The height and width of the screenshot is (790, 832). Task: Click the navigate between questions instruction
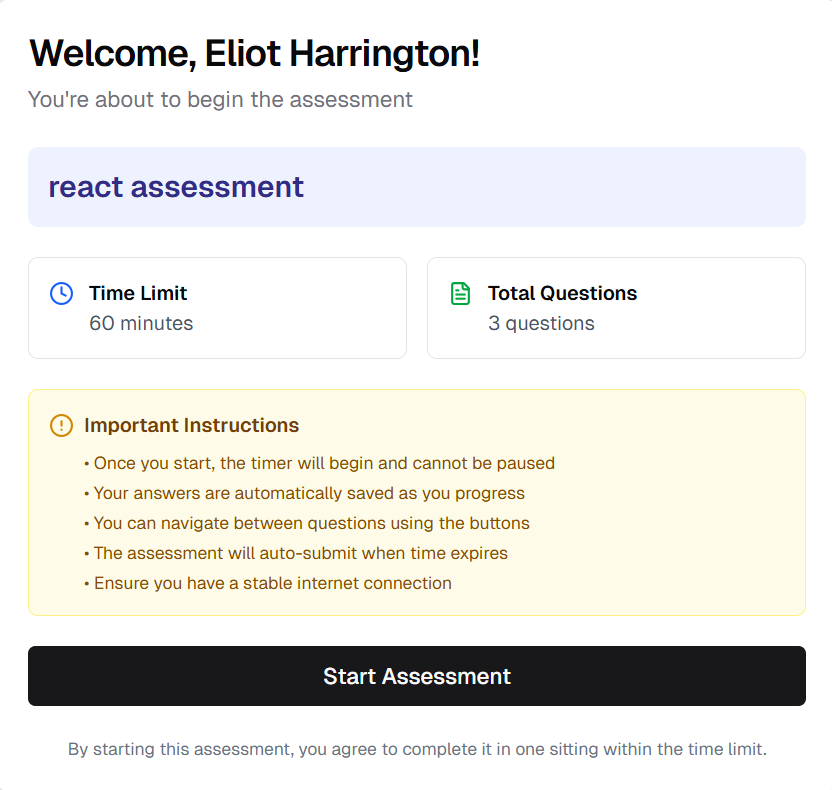click(x=311, y=523)
